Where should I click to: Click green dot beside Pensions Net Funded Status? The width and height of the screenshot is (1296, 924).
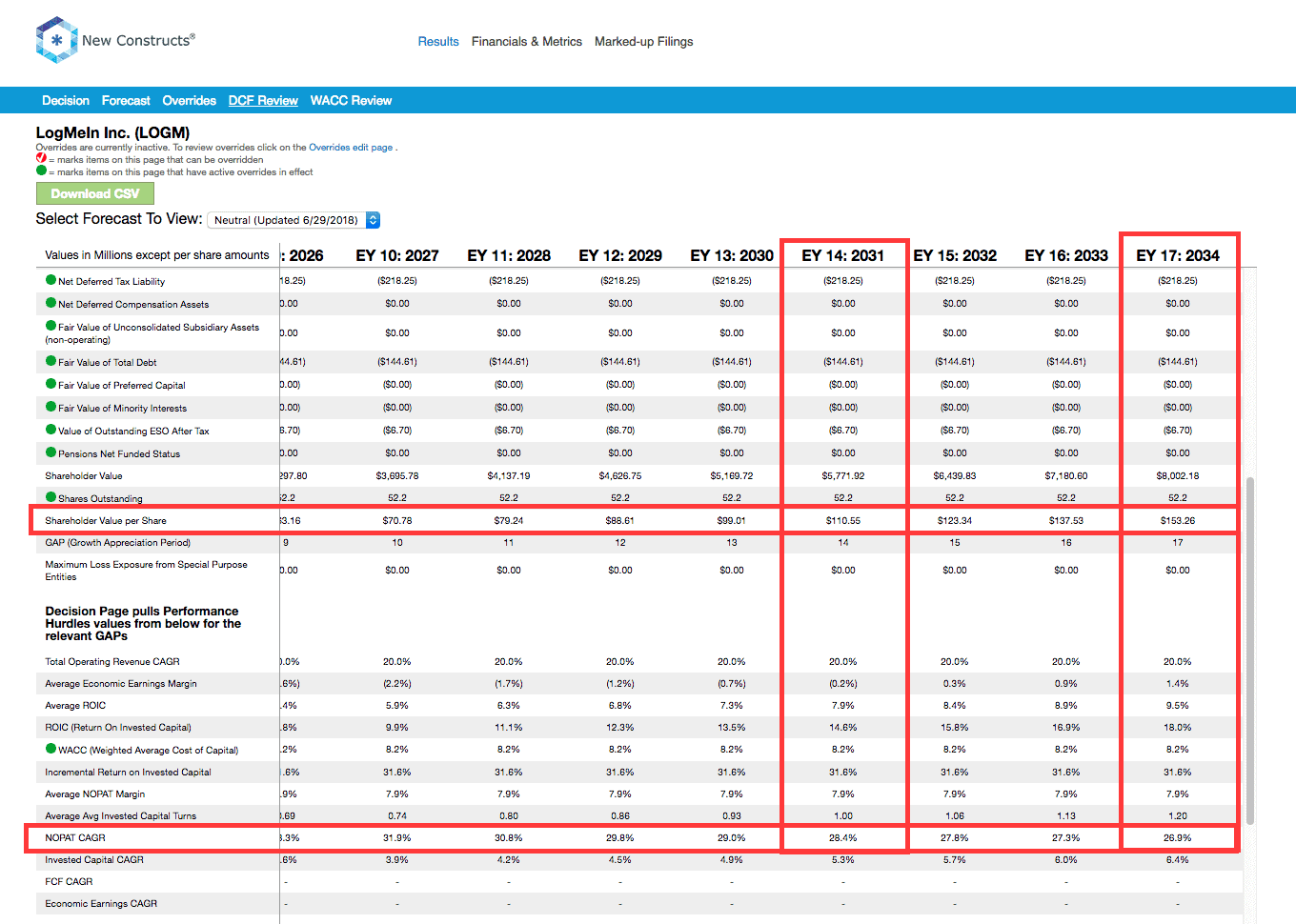[x=51, y=452]
